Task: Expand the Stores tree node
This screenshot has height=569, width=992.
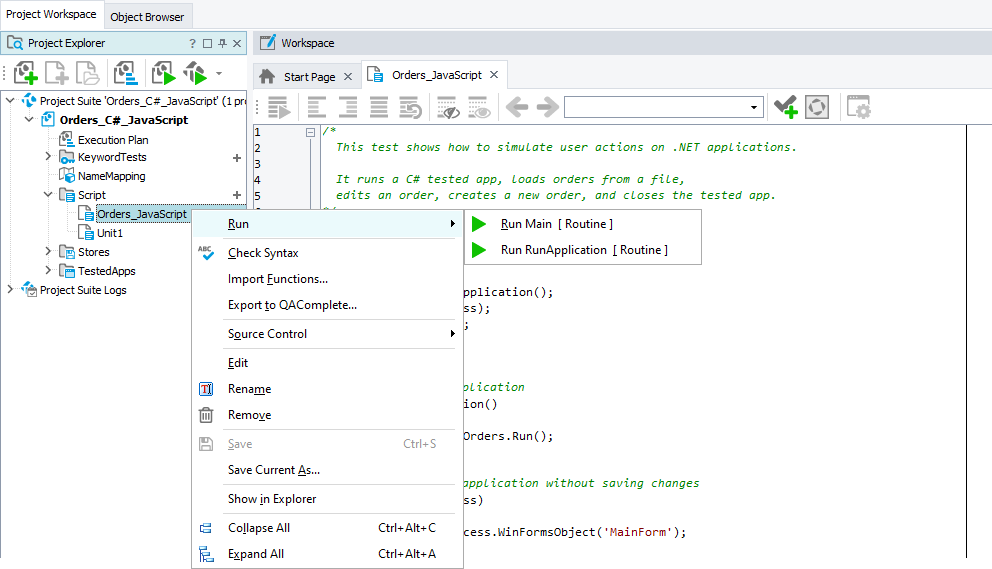Action: click(48, 252)
